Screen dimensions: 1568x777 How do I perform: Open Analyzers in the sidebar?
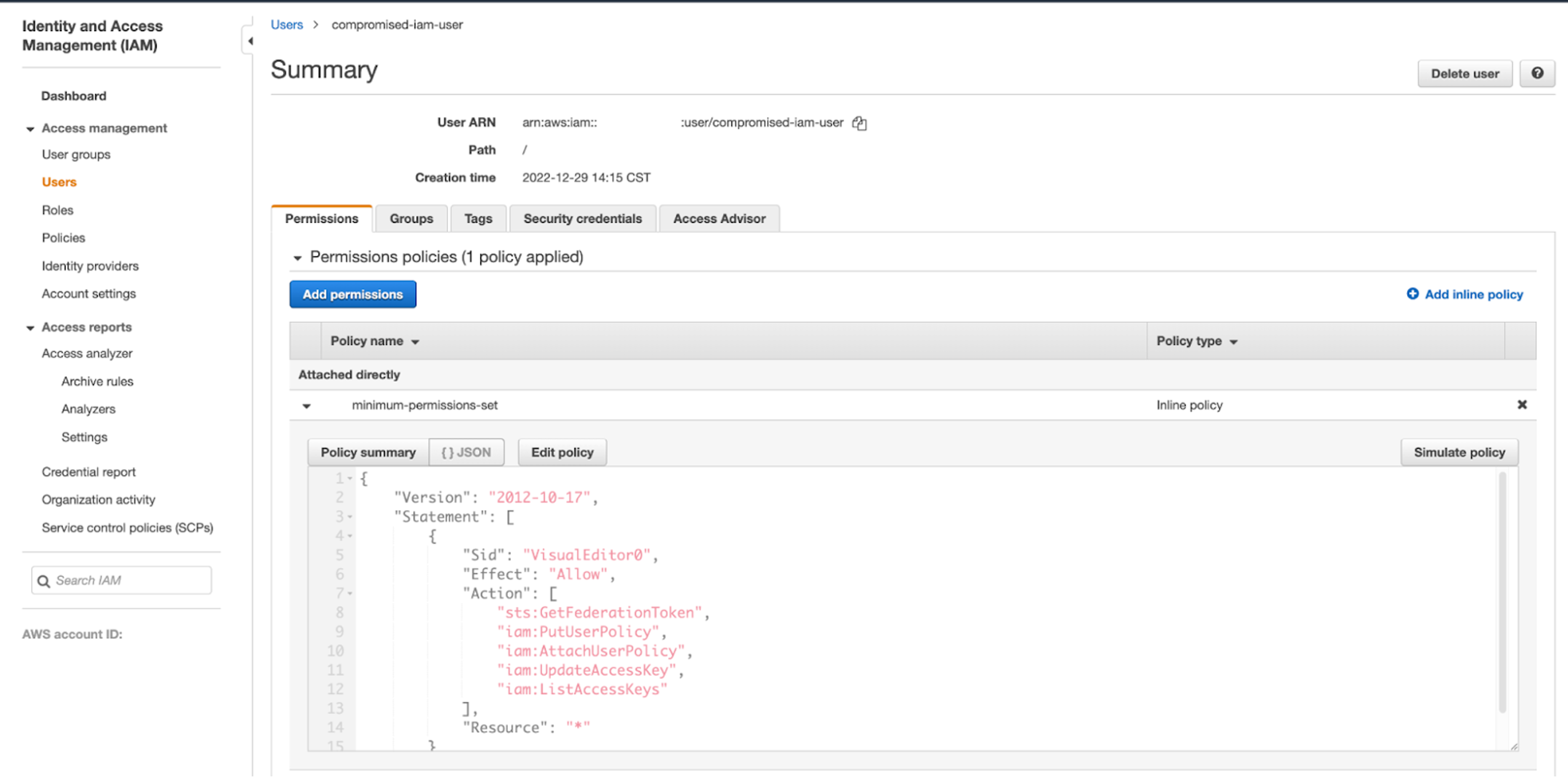[88, 409]
